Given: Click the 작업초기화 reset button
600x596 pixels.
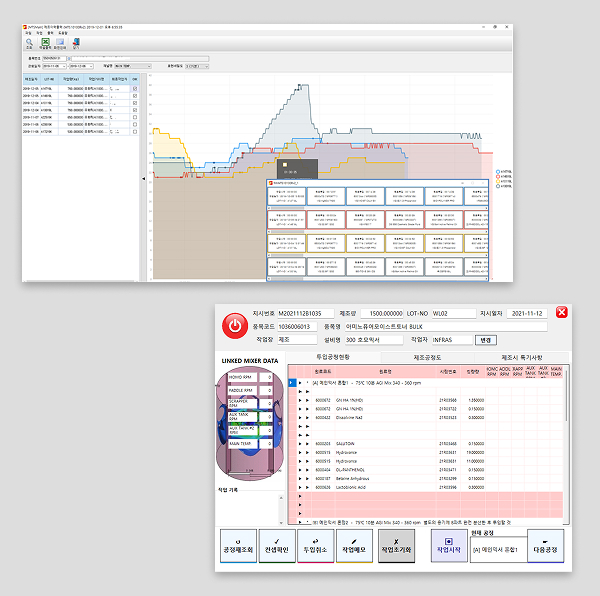Looking at the screenshot, I should tap(396, 548).
